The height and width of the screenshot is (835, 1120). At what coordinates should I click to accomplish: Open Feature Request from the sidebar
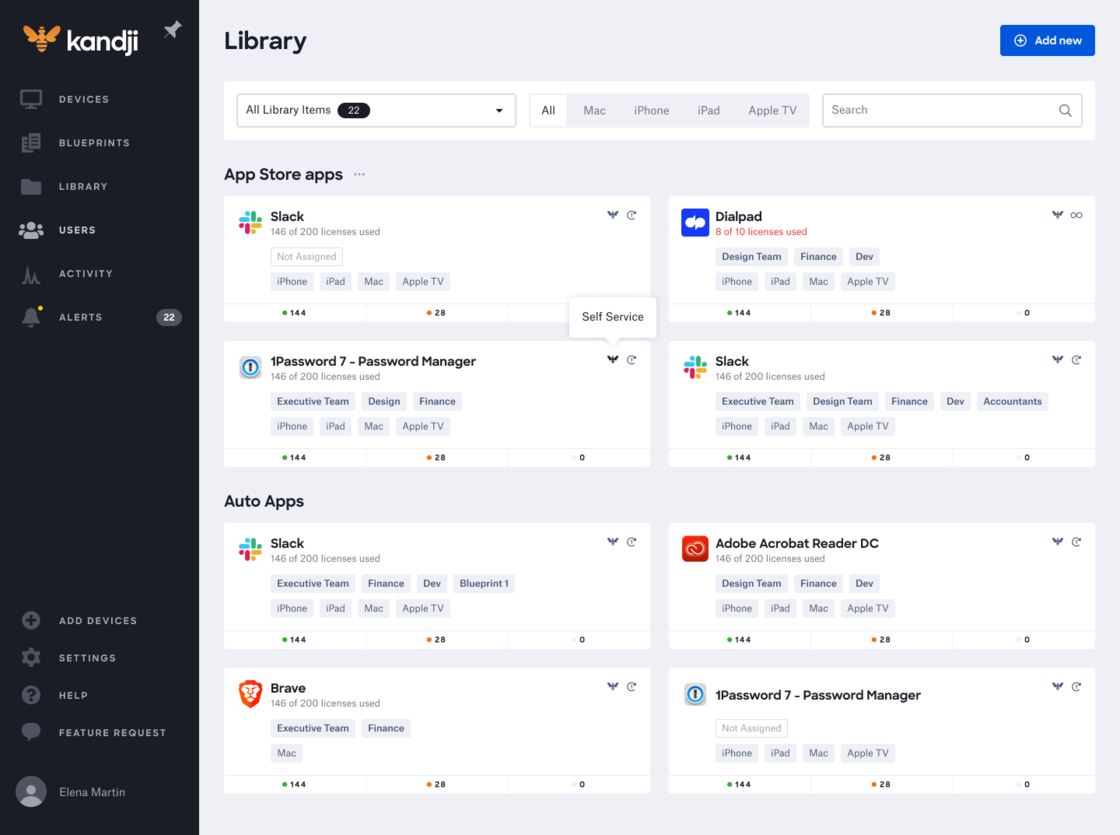click(x=31, y=732)
